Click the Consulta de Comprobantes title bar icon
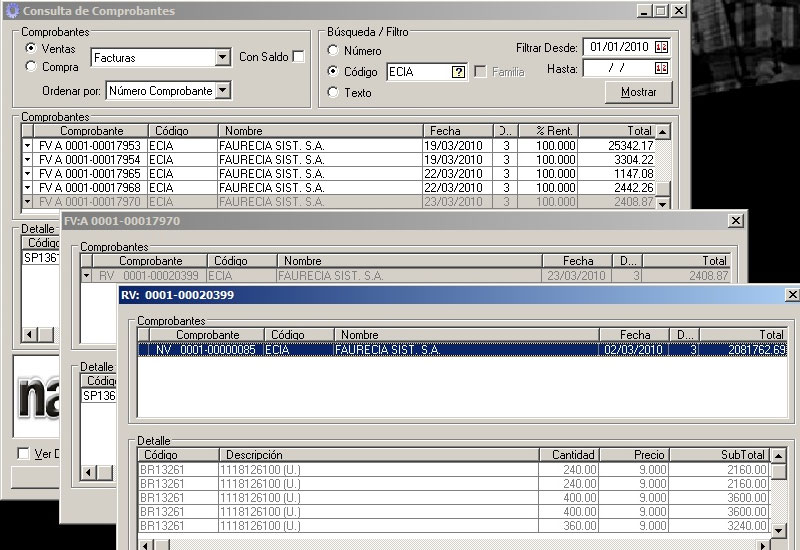Viewport: 800px width, 550px height. [x=12, y=11]
